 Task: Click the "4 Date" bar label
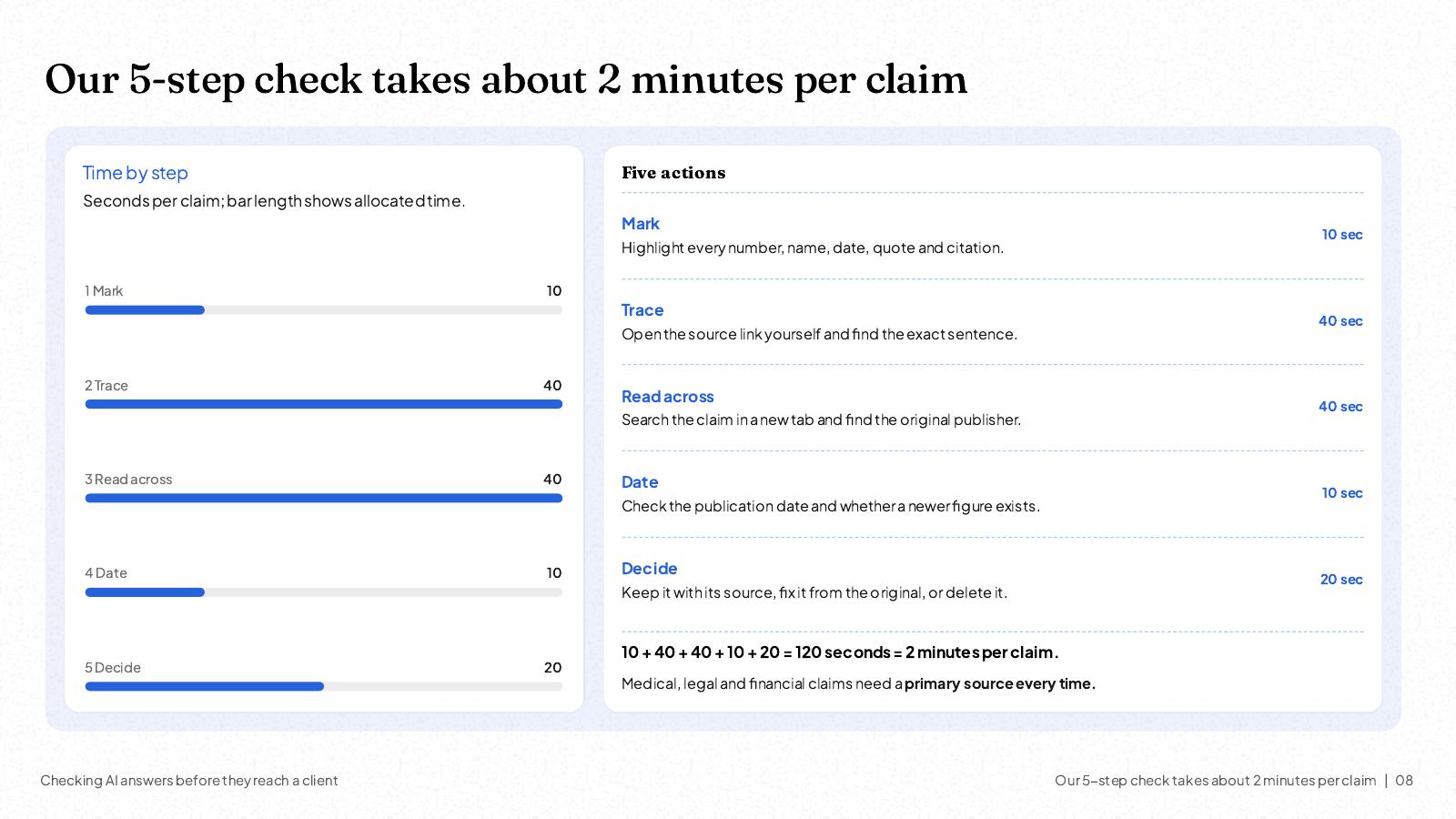point(106,573)
